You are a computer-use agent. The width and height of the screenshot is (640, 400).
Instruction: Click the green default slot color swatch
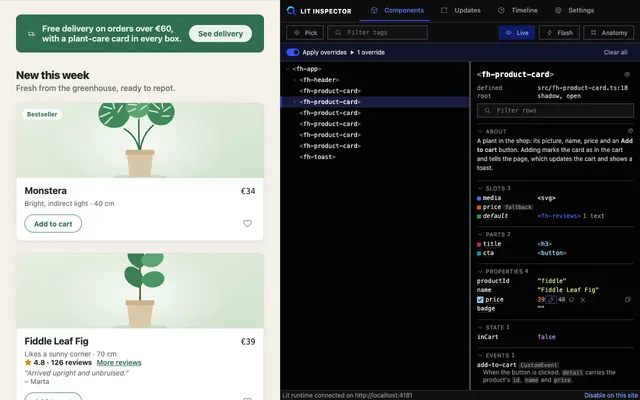(x=479, y=216)
